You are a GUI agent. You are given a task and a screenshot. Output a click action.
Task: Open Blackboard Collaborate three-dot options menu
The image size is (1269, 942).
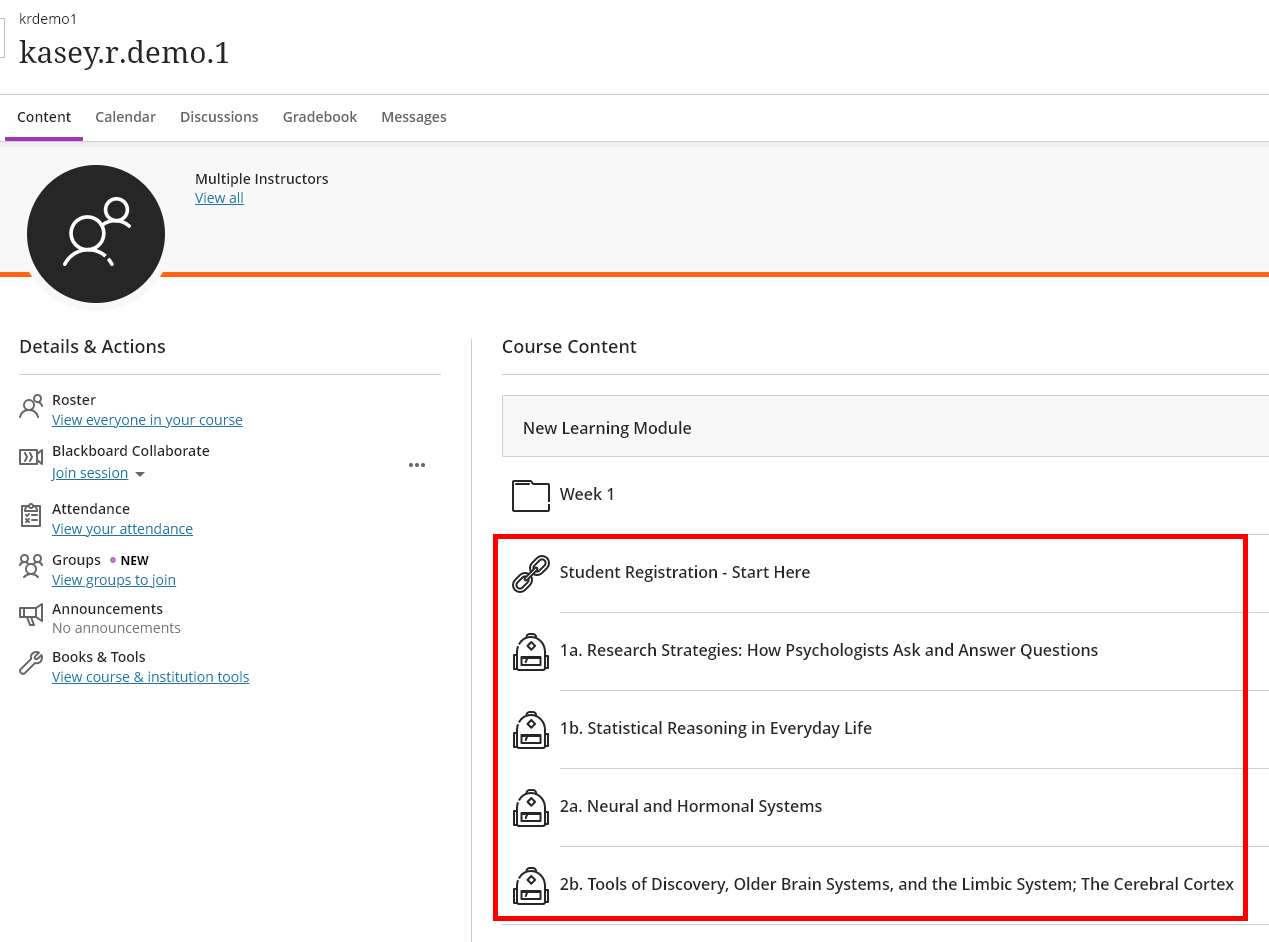coord(417,465)
